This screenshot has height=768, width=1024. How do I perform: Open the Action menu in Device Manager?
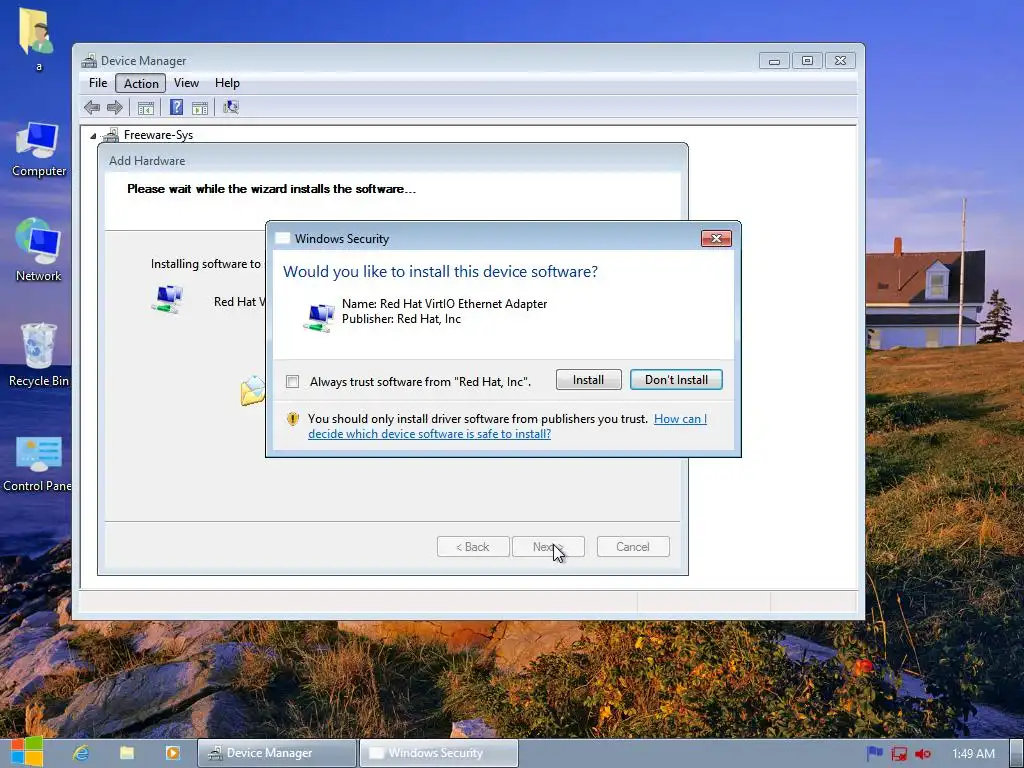click(141, 83)
